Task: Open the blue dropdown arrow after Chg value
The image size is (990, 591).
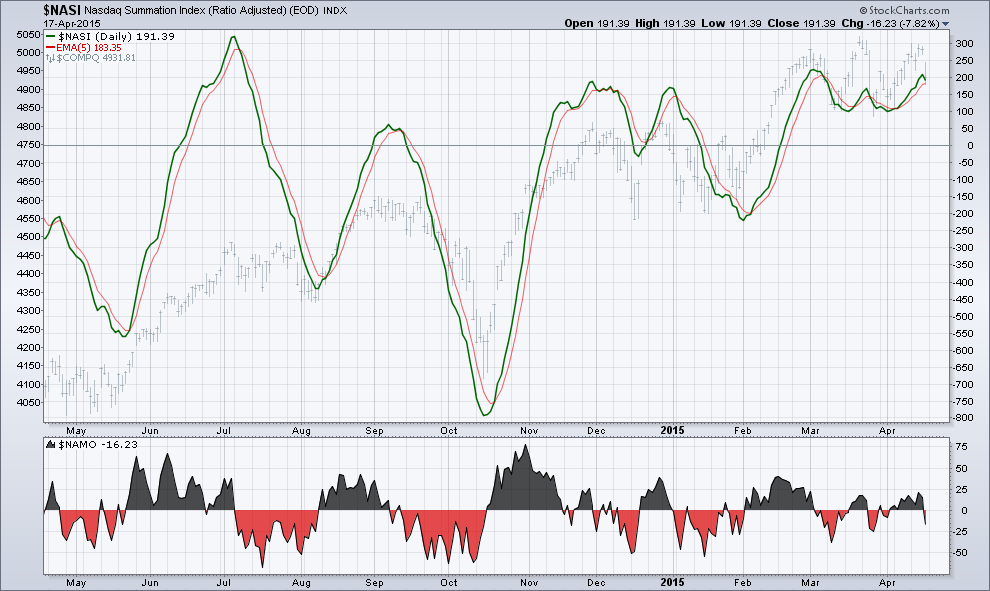Action: pos(945,24)
